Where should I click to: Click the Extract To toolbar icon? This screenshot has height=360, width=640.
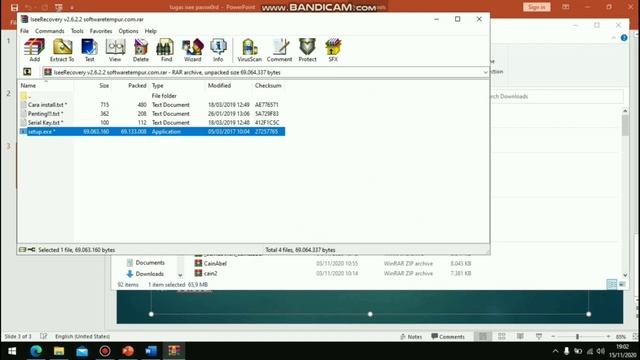tap(62, 50)
